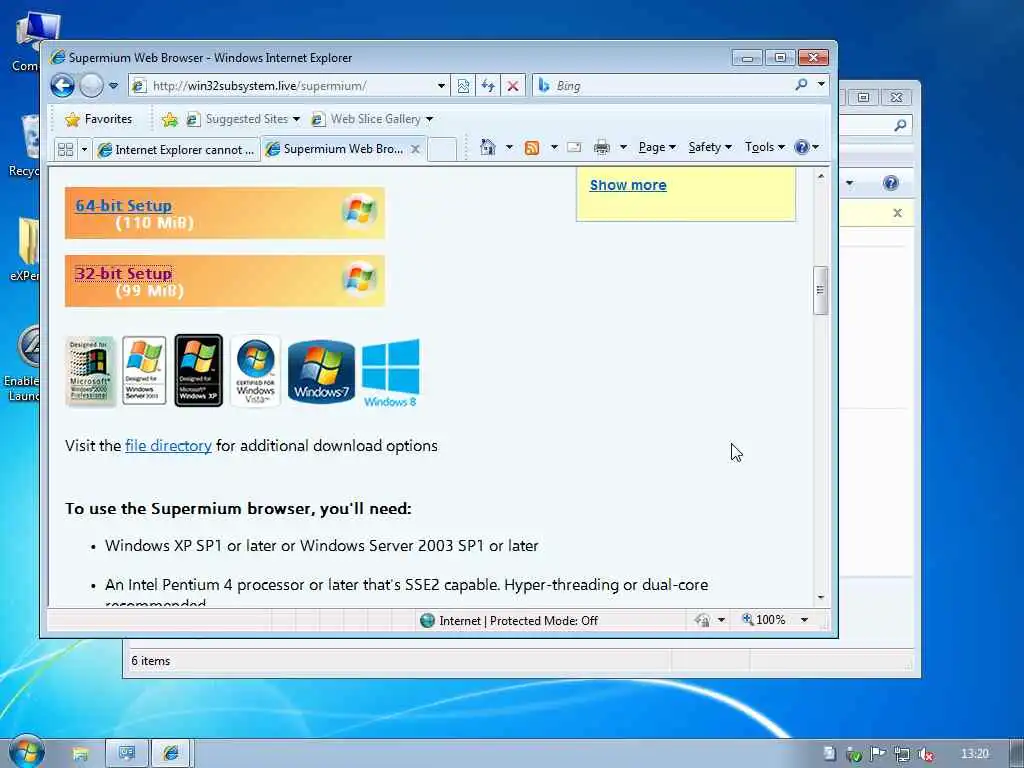Open the Page menu
Image resolution: width=1024 pixels, height=768 pixels.
[x=657, y=147]
